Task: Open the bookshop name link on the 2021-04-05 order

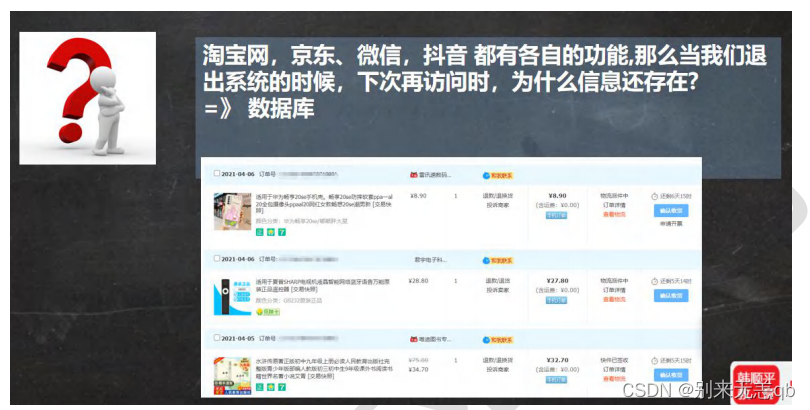Action: 434,339
